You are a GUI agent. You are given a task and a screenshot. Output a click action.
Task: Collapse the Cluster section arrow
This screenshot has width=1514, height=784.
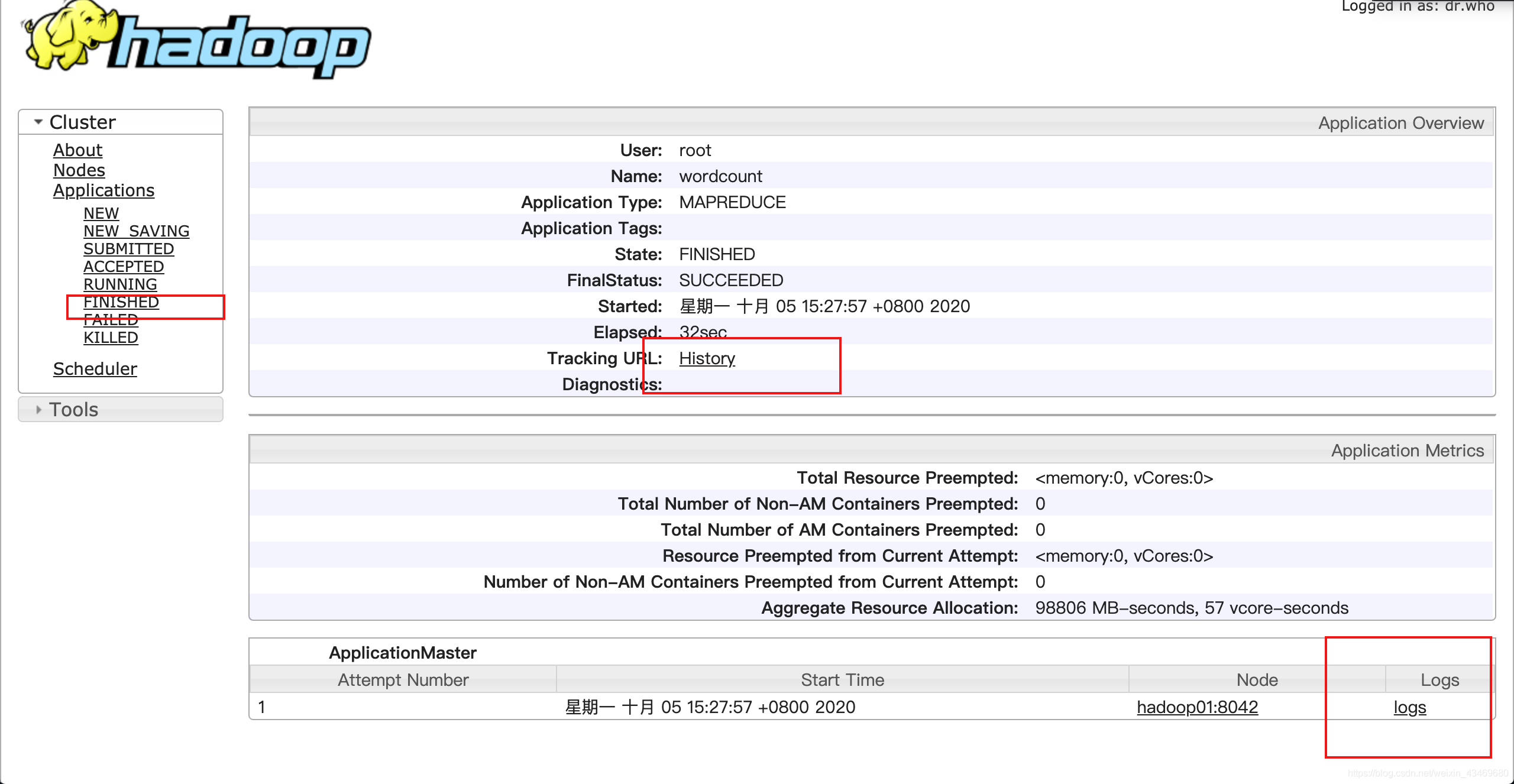coord(38,122)
